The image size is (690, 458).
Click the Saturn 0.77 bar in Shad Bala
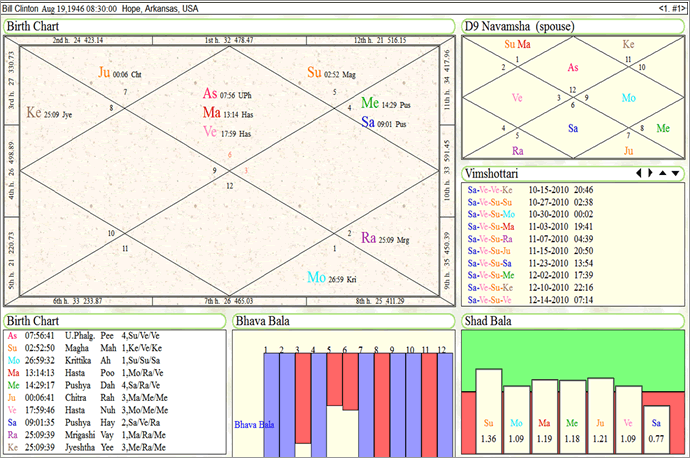click(x=656, y=421)
